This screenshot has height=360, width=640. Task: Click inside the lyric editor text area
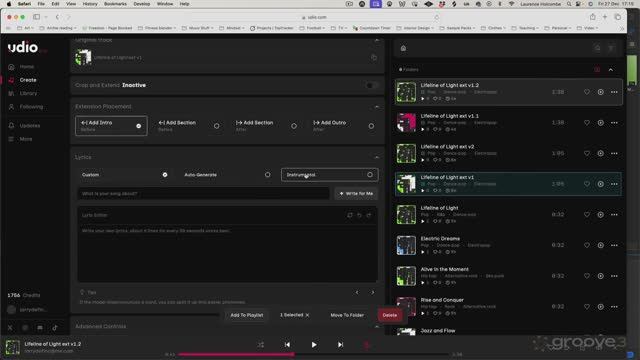[227, 253]
